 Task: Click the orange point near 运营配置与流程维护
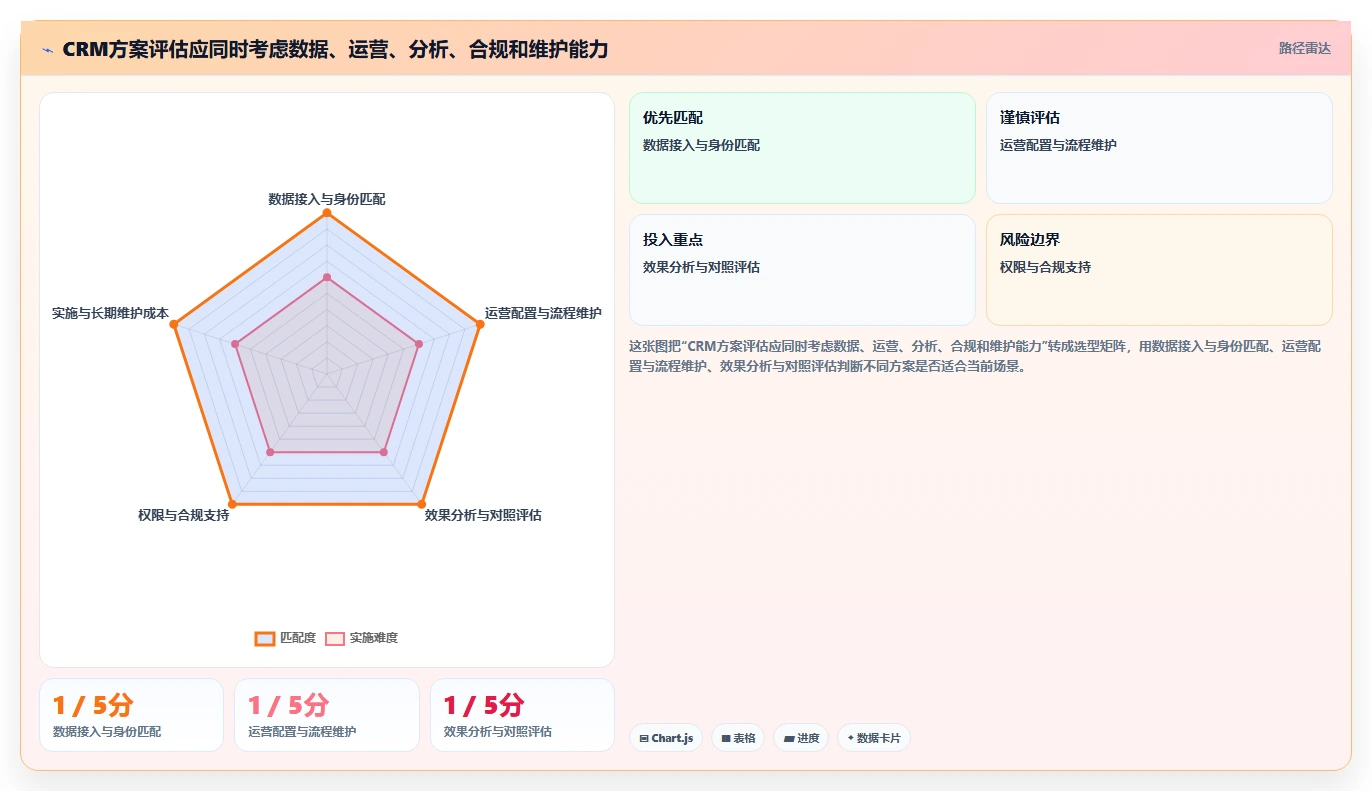[479, 324]
